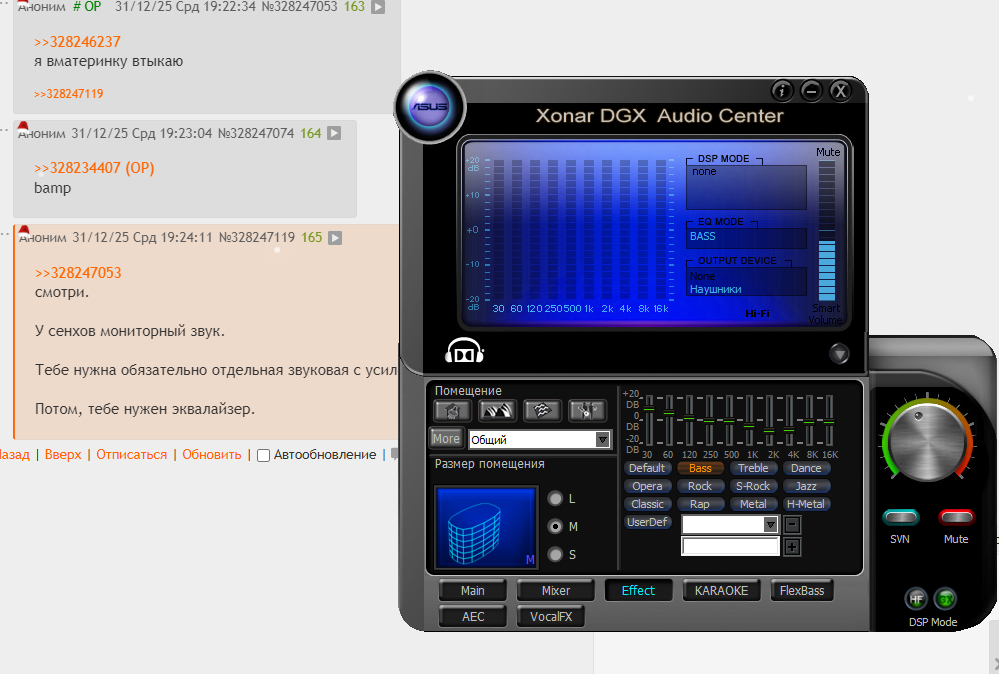Switch to the VocalFX tab
The image size is (999, 674).
tap(551, 617)
